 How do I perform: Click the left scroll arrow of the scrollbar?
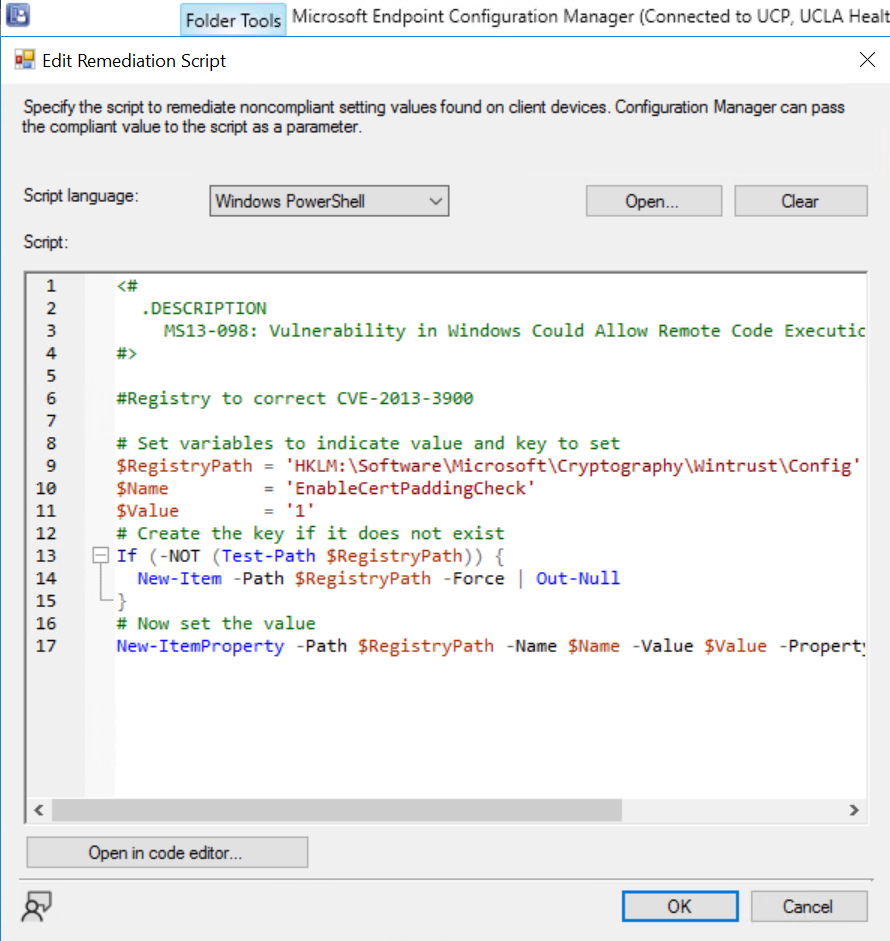point(38,811)
